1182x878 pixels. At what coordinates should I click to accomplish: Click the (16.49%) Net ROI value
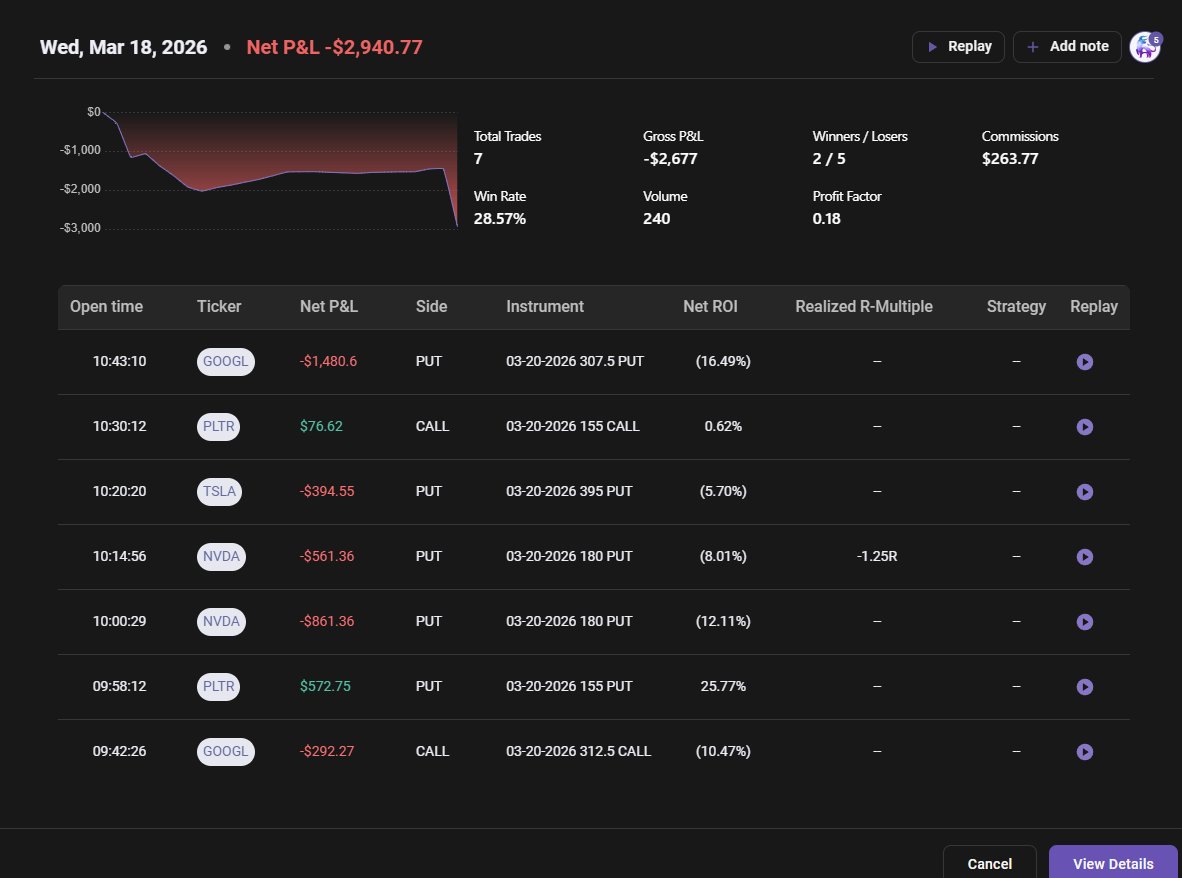(x=723, y=361)
